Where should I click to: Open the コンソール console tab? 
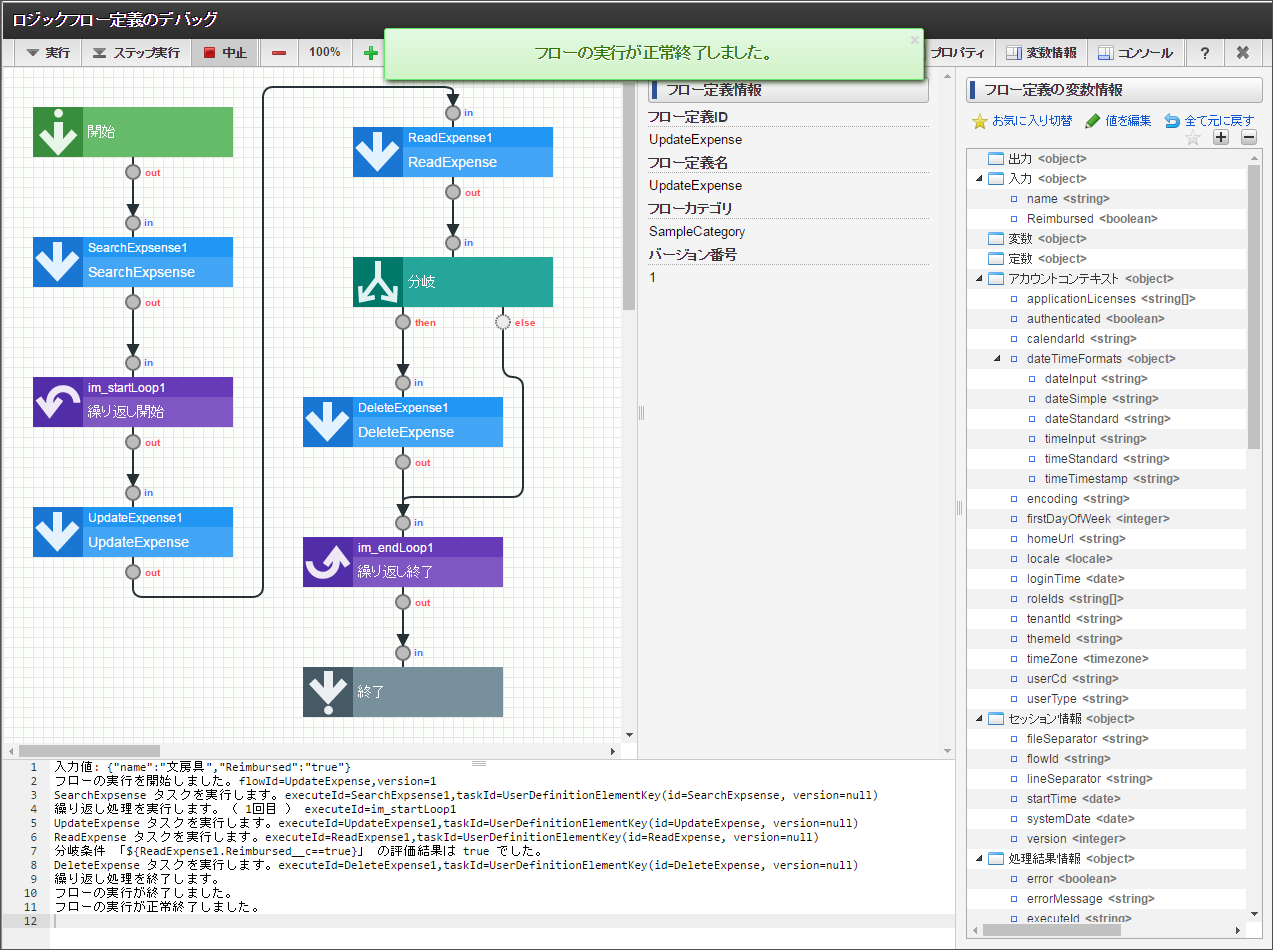pyautogui.click(x=1136, y=52)
